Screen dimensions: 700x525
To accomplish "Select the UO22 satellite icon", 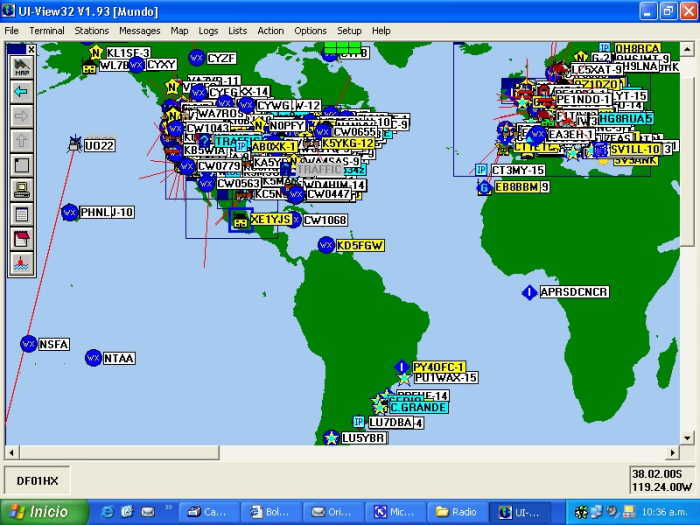I will [x=75, y=144].
